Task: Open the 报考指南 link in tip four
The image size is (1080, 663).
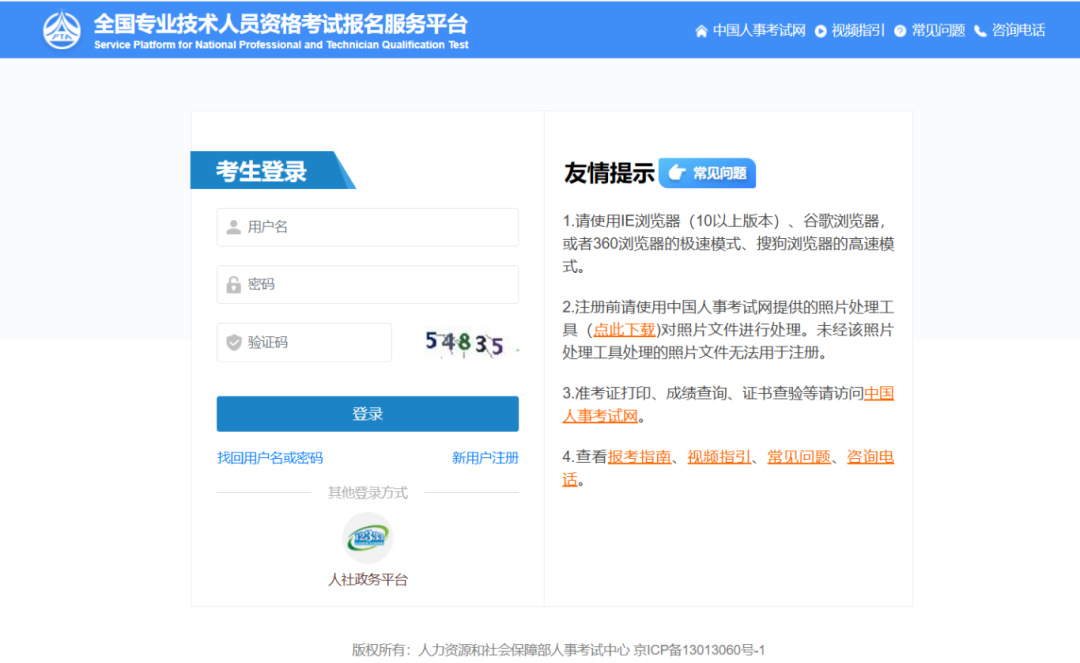Action: click(x=640, y=458)
